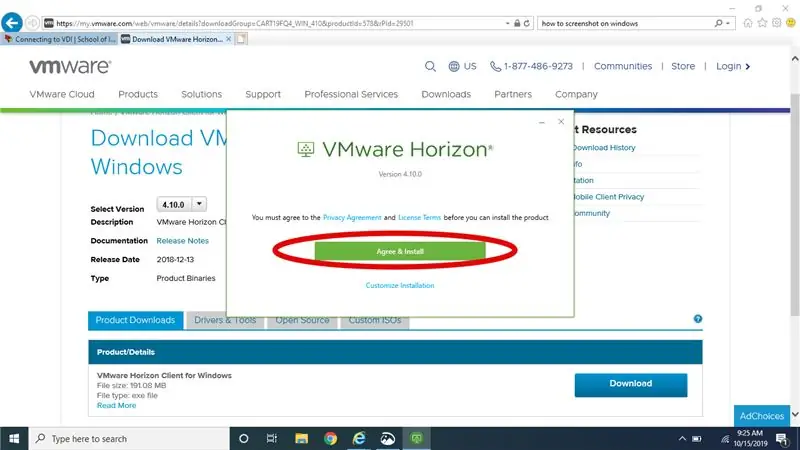This screenshot has height=450, width=800.
Task: Open the Partners menu
Action: tap(513, 94)
